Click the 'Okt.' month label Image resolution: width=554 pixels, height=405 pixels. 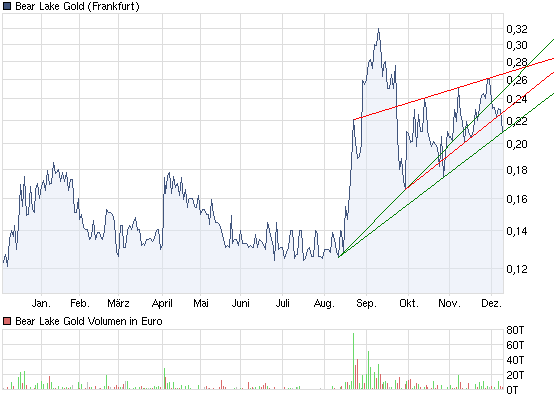[x=409, y=303]
